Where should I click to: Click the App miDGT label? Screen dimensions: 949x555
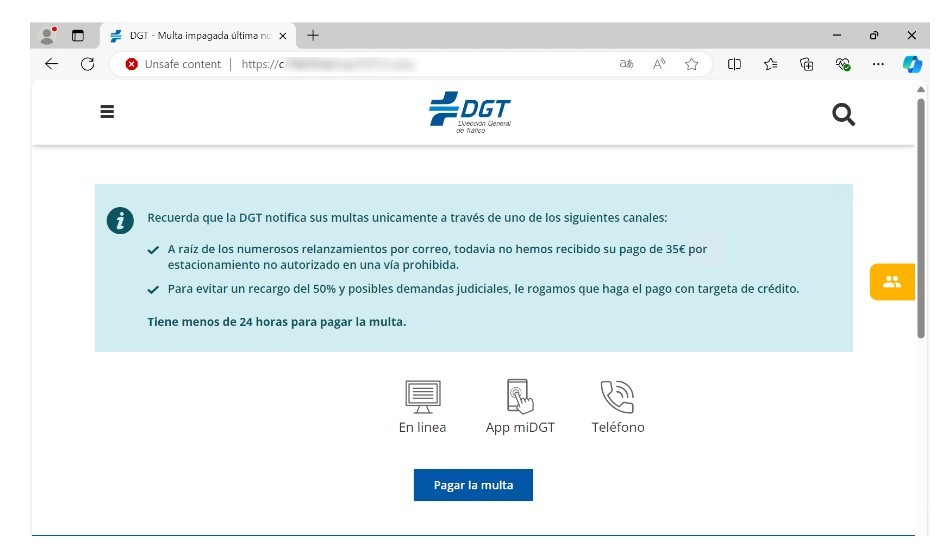coord(520,427)
